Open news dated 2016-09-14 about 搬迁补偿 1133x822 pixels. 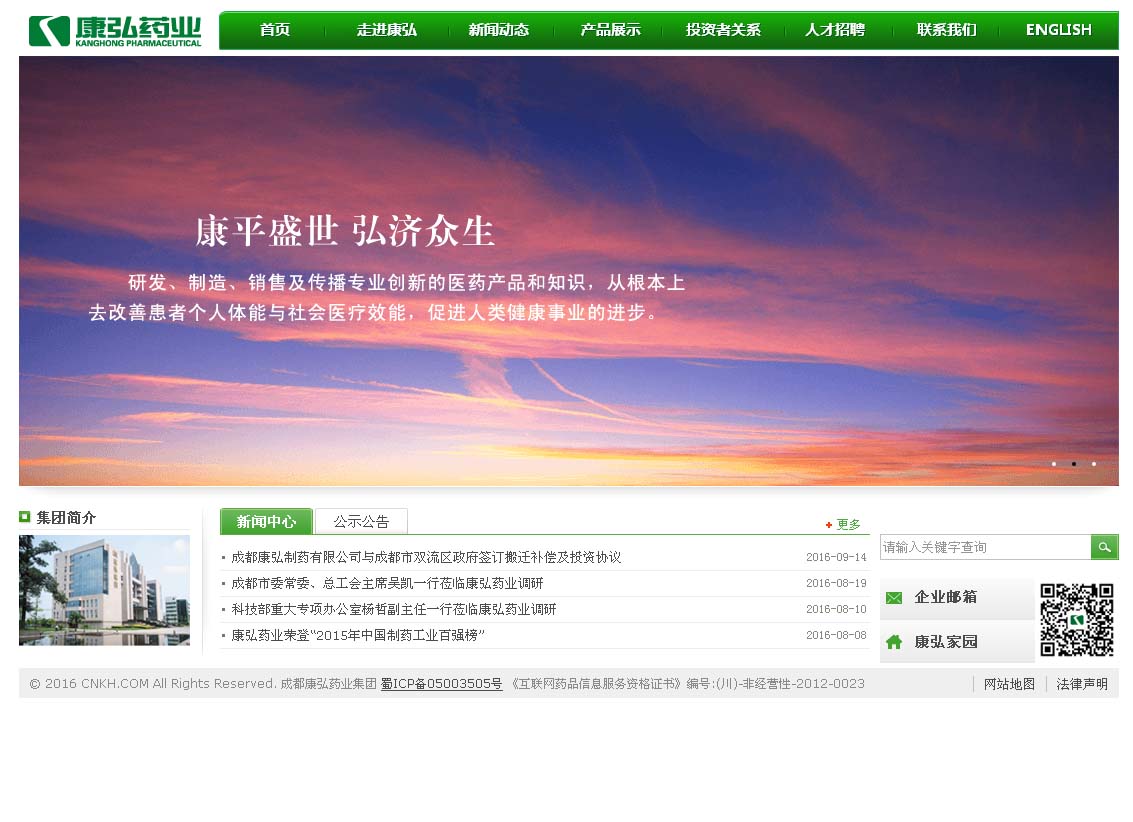(x=426, y=557)
